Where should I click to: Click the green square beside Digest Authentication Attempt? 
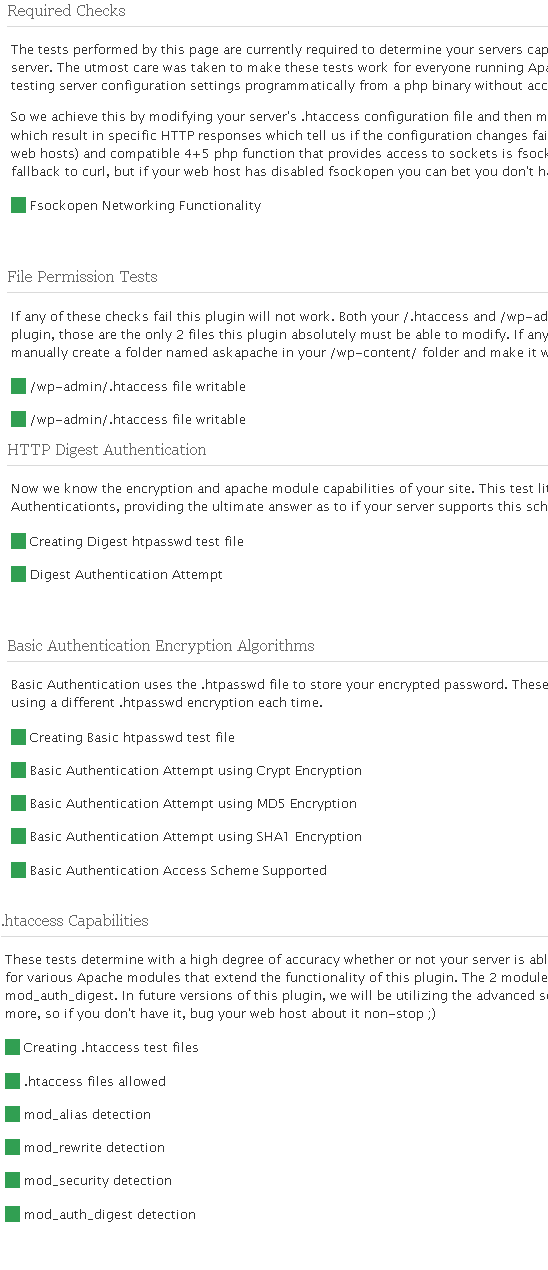[18, 574]
